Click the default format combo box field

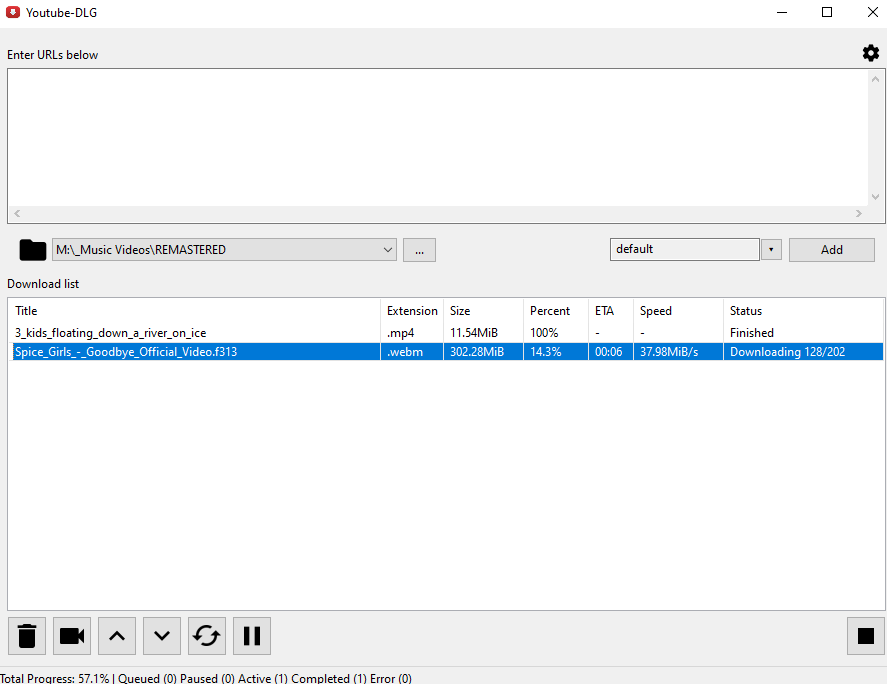(684, 249)
